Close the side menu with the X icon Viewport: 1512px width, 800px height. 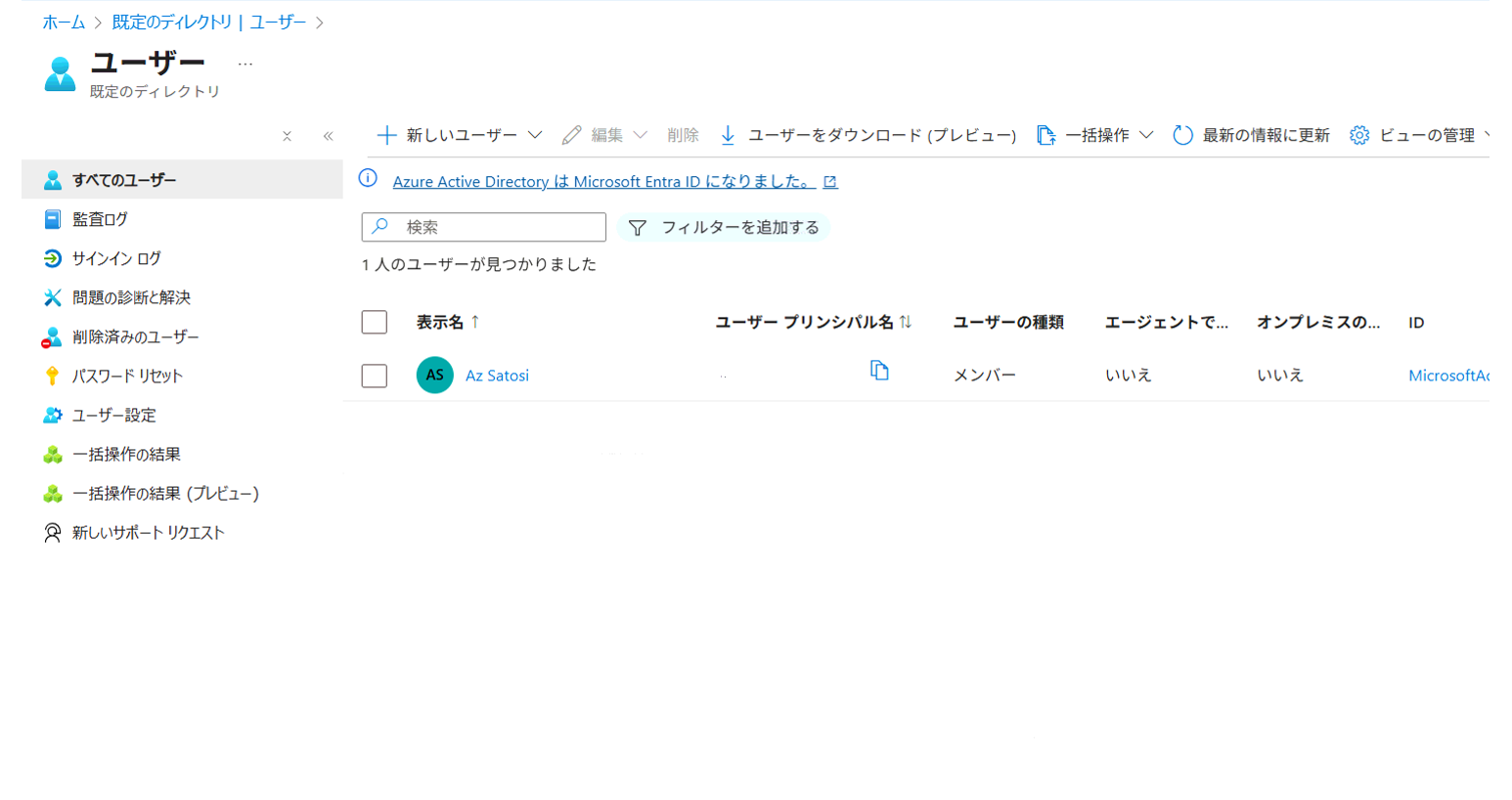tap(287, 136)
